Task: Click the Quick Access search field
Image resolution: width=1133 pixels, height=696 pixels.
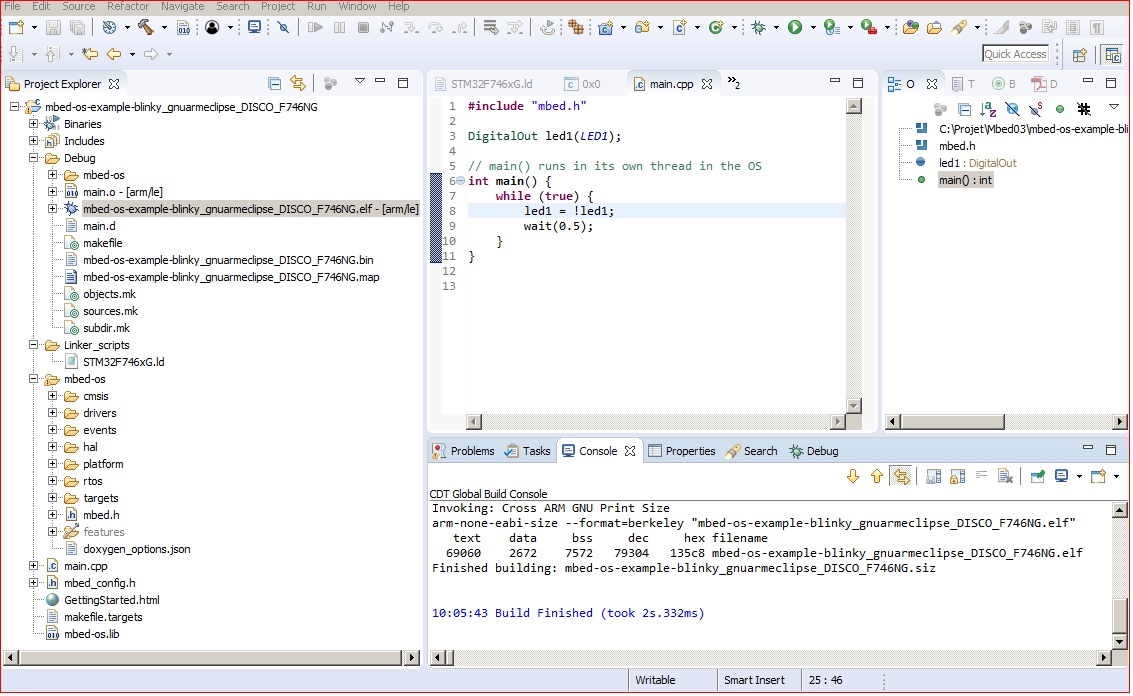Action: [1015, 54]
